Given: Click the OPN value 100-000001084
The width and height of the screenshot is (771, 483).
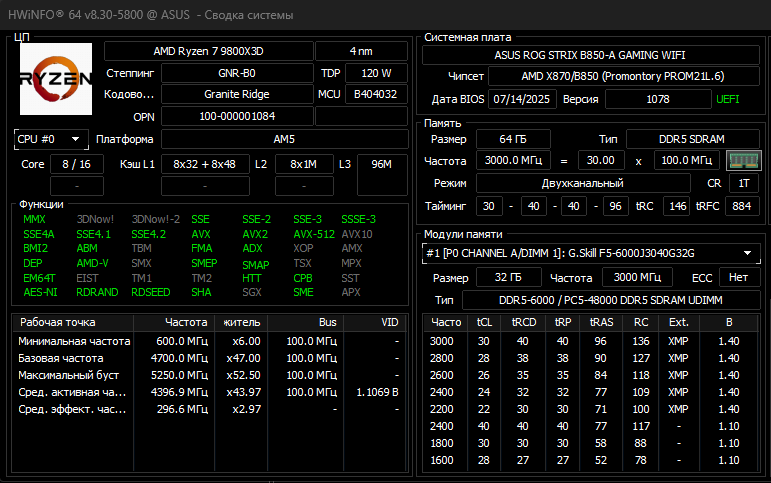Looking at the screenshot, I should [237, 117].
